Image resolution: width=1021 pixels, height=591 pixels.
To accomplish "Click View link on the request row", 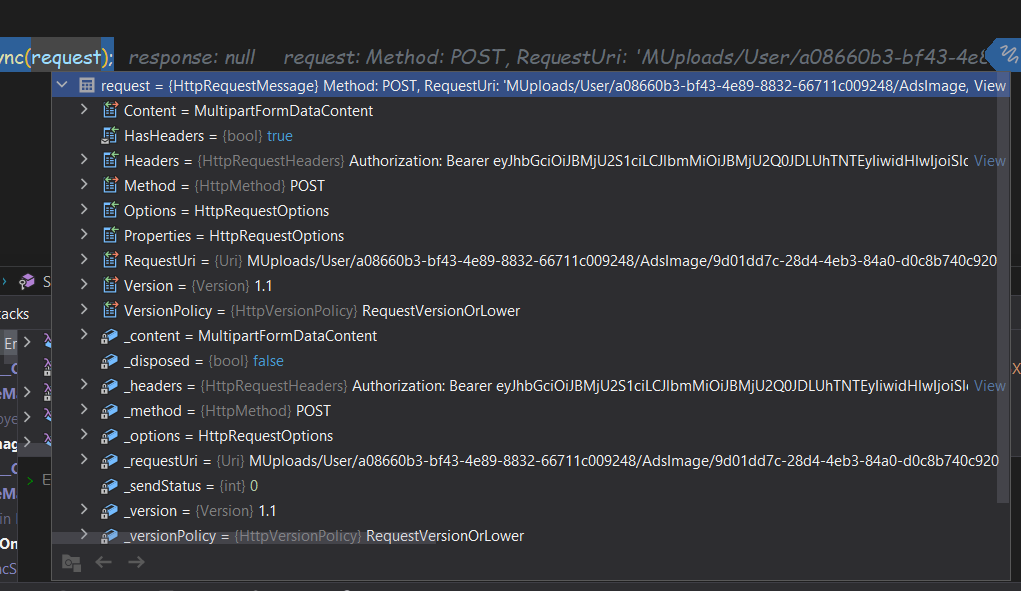I will click(x=990, y=86).
